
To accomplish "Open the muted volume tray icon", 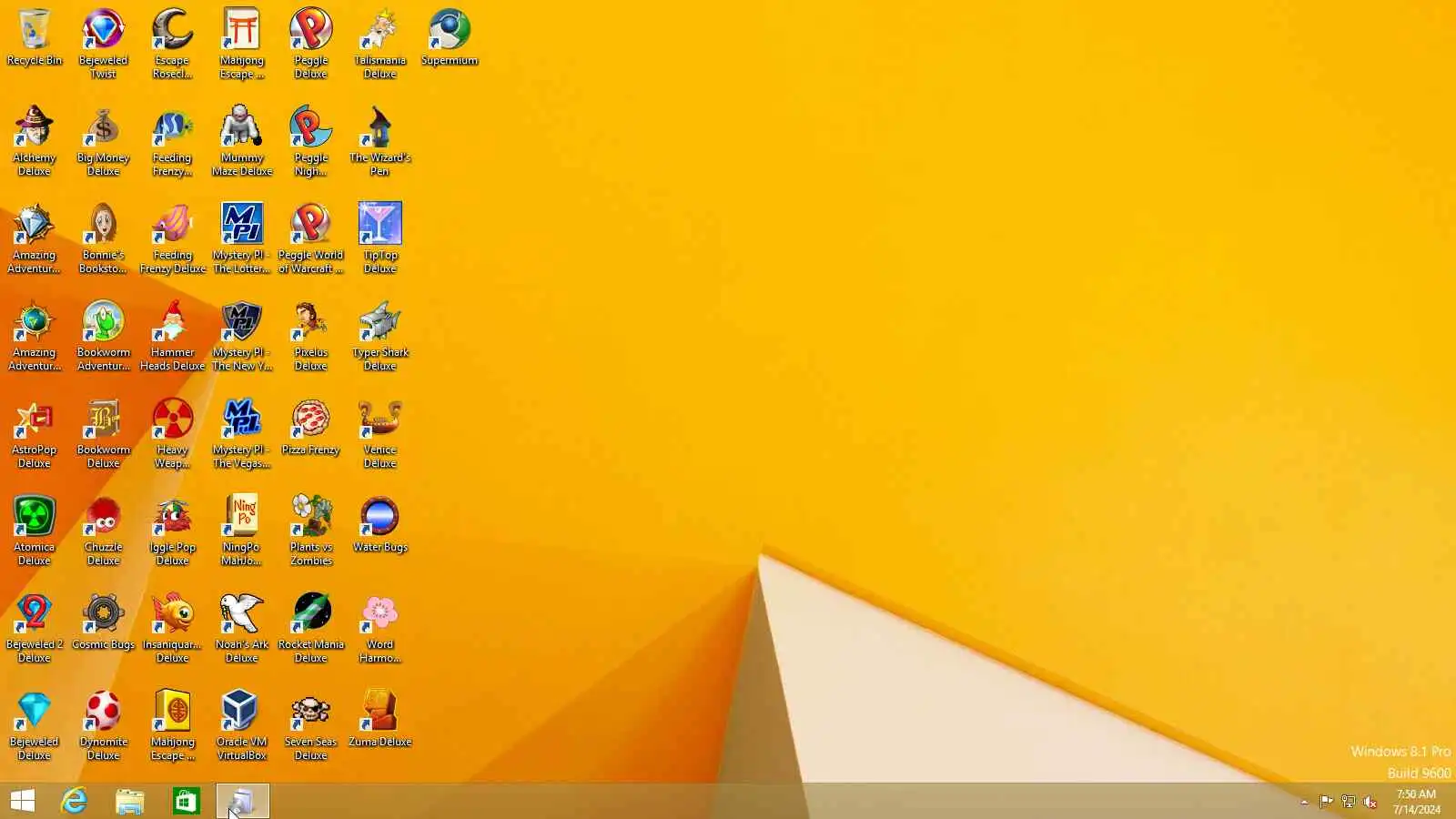I will pyautogui.click(x=1370, y=802).
